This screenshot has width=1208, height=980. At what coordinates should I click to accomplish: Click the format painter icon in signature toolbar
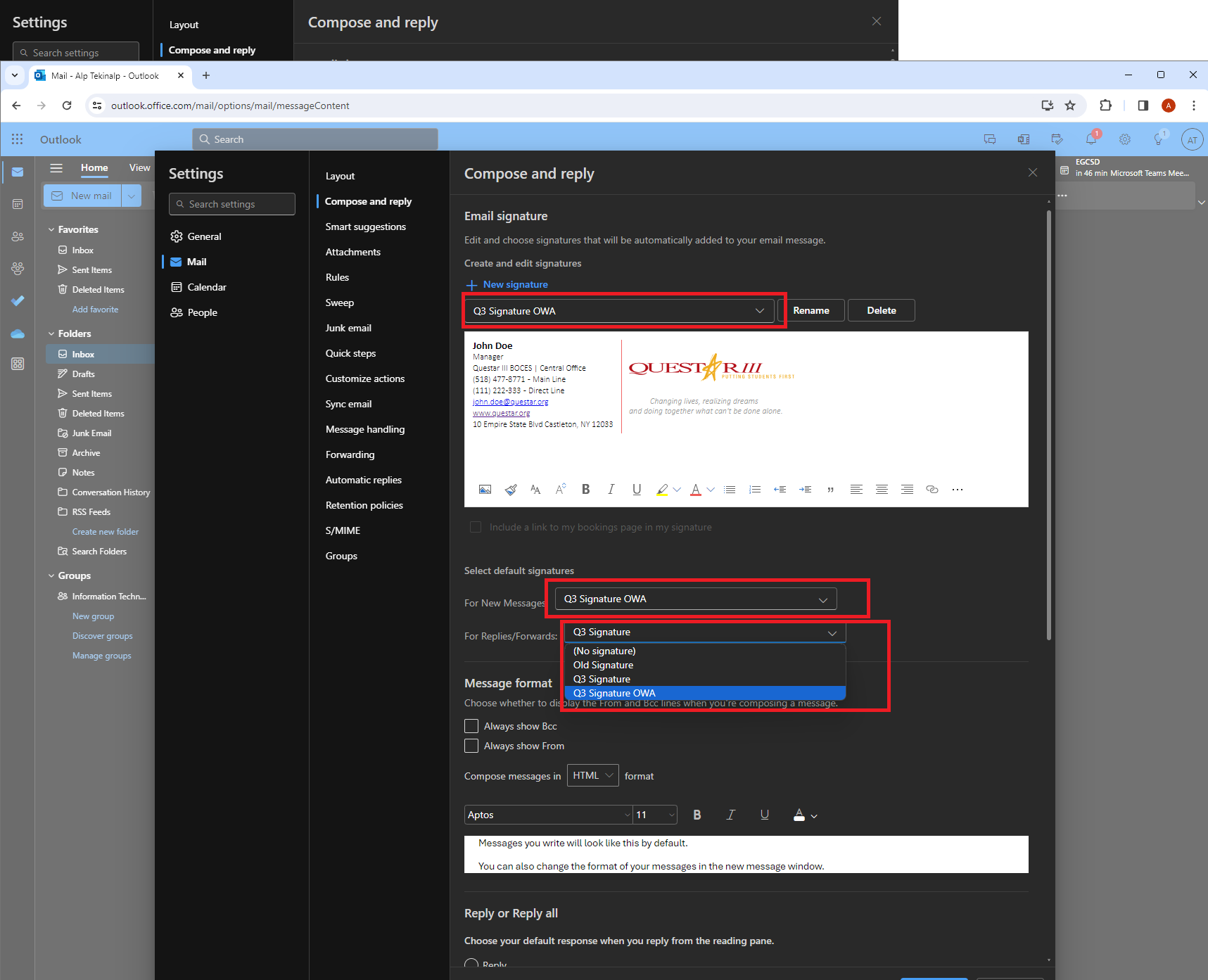click(x=511, y=490)
